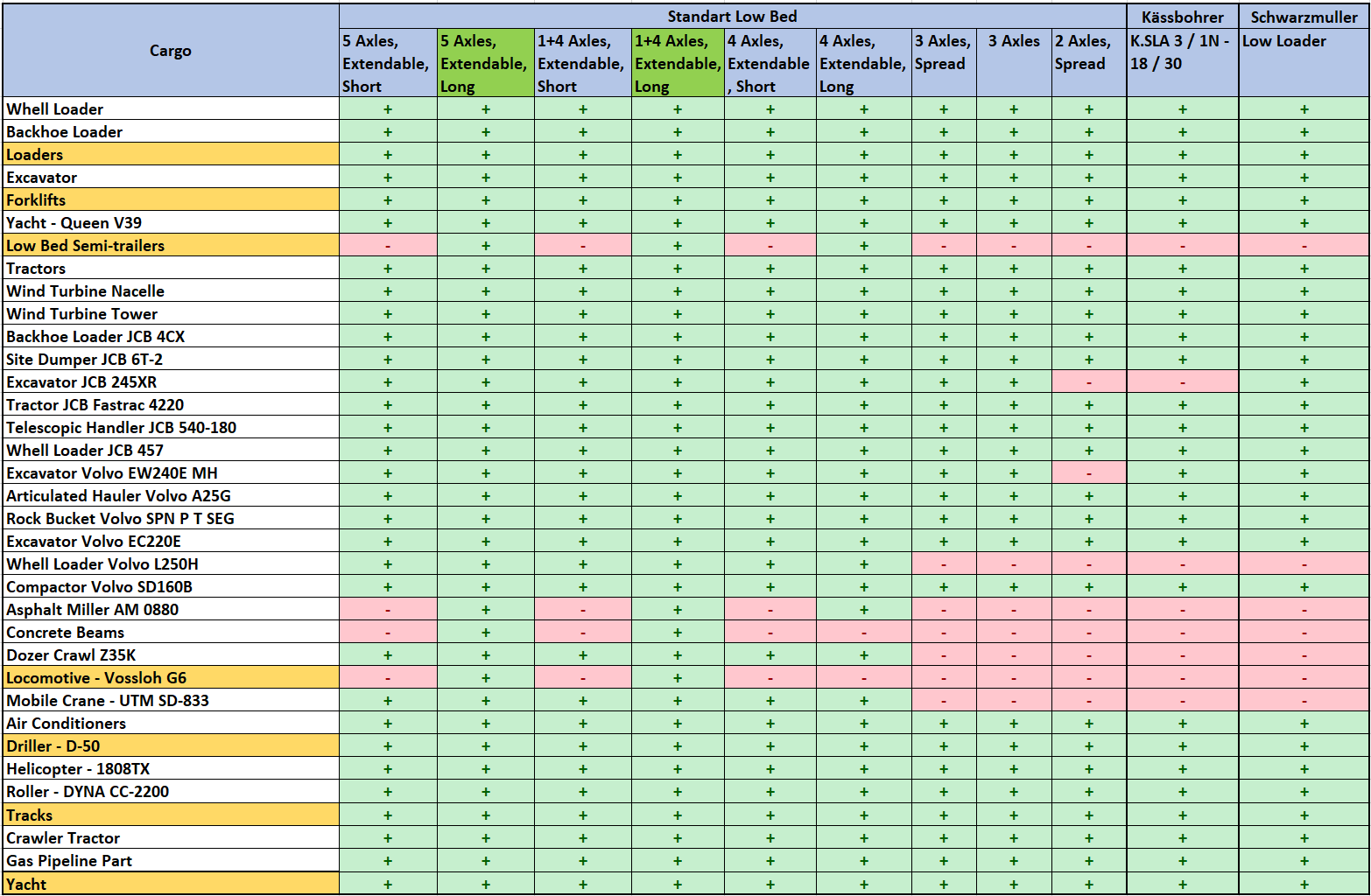Click the "Compactor Volvo SD160B" cell

[x=171, y=587]
